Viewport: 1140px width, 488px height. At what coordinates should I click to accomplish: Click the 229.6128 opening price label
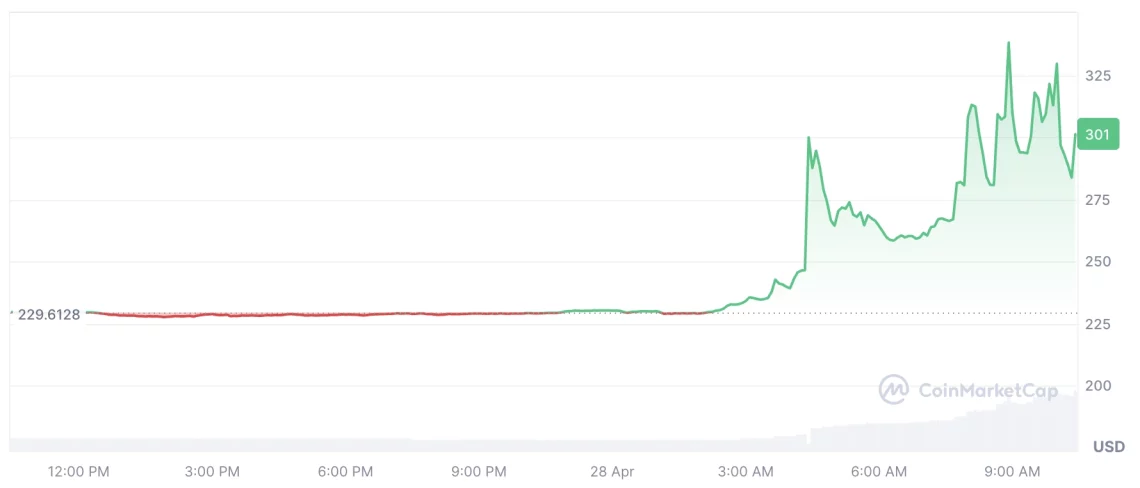[x=49, y=314]
